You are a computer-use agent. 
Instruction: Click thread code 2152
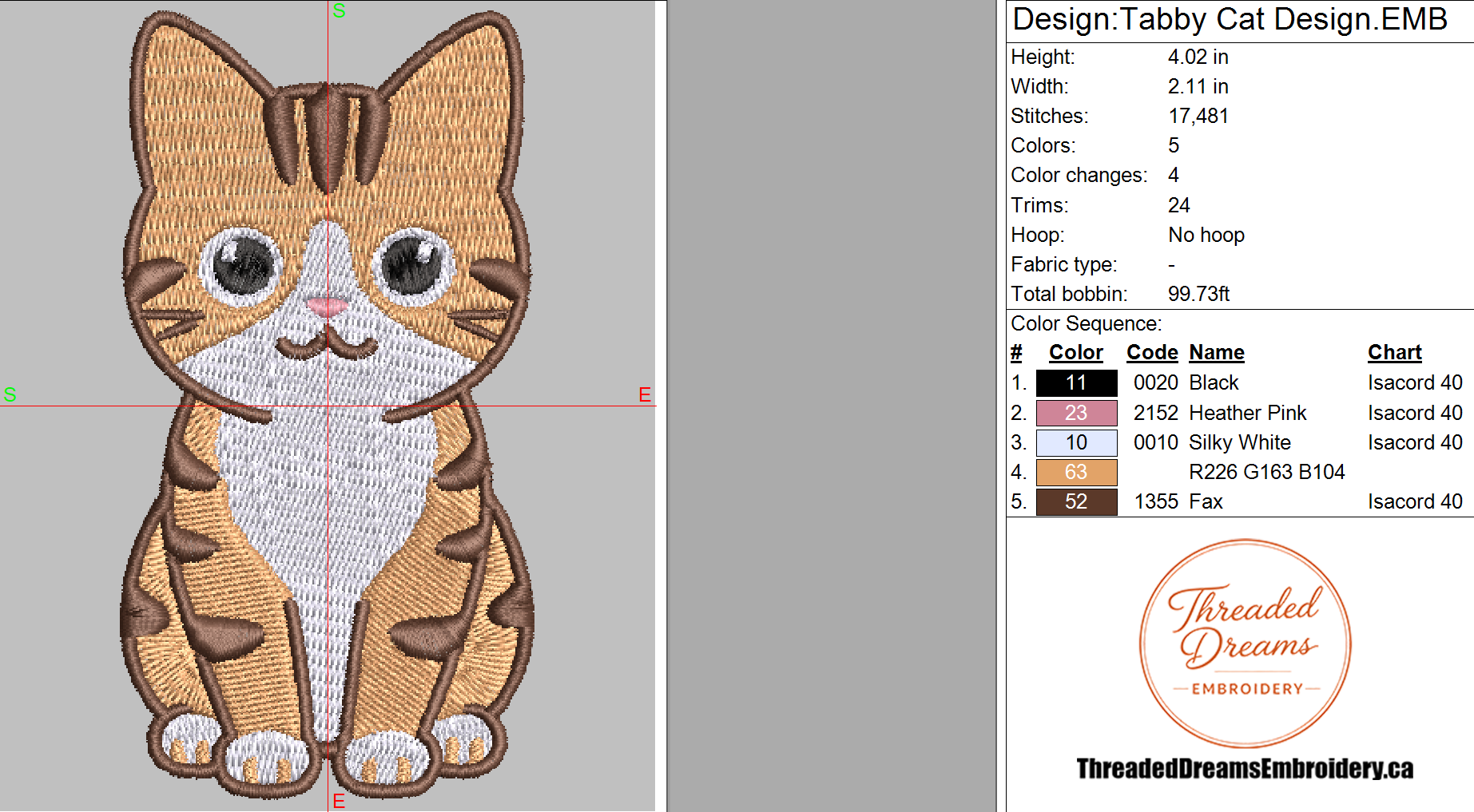[x=1155, y=413]
